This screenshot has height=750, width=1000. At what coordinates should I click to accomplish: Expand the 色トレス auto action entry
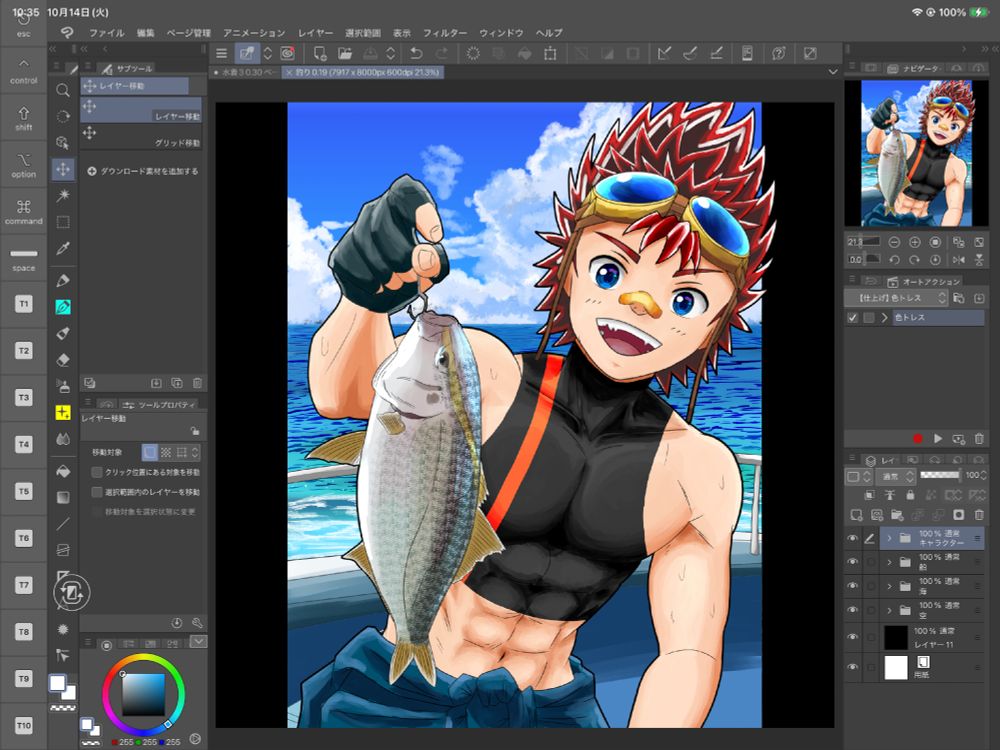pos(885,318)
